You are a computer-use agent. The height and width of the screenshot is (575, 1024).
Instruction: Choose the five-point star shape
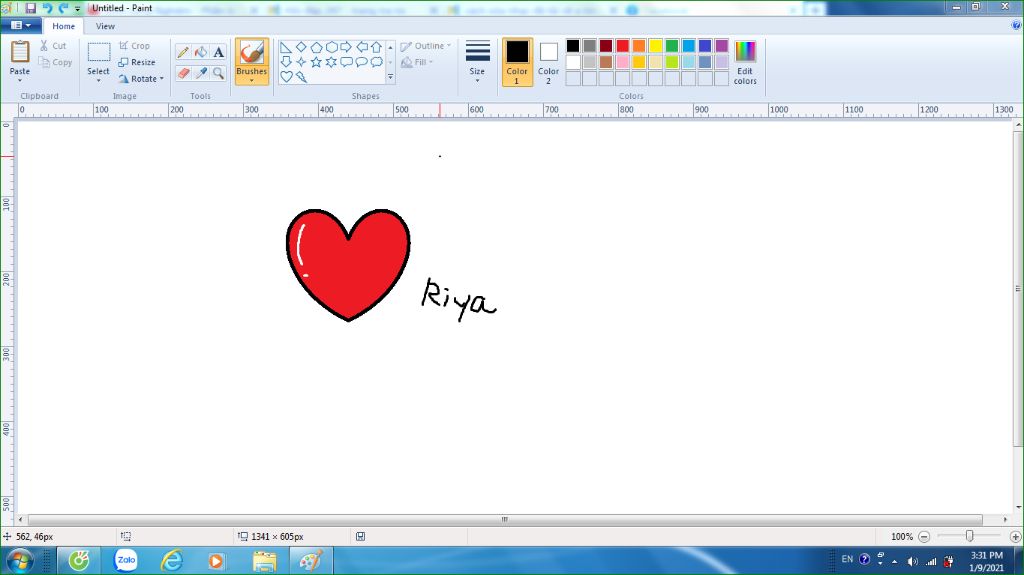point(316,62)
